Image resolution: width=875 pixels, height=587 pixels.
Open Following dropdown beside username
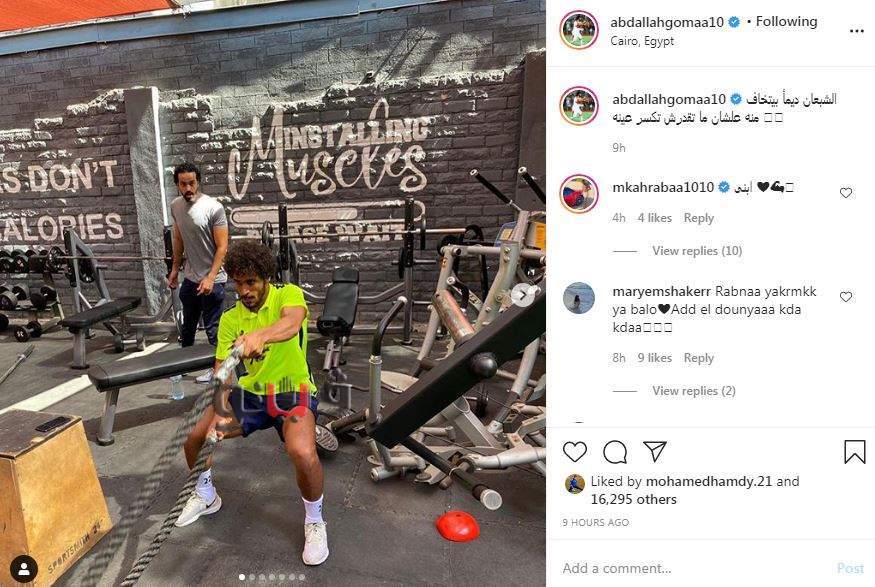pyautogui.click(x=786, y=22)
